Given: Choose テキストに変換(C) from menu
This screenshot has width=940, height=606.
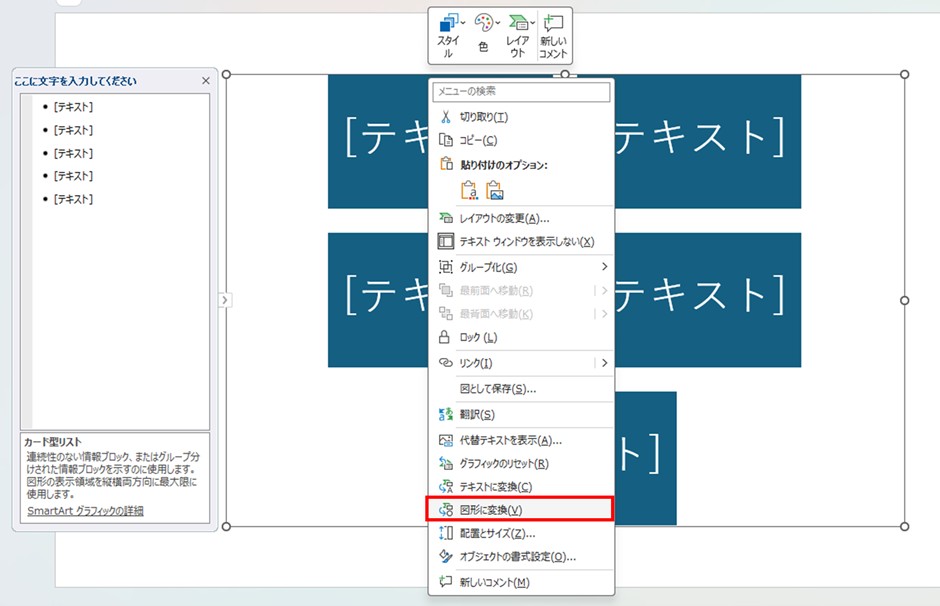Looking at the screenshot, I should tap(495, 487).
